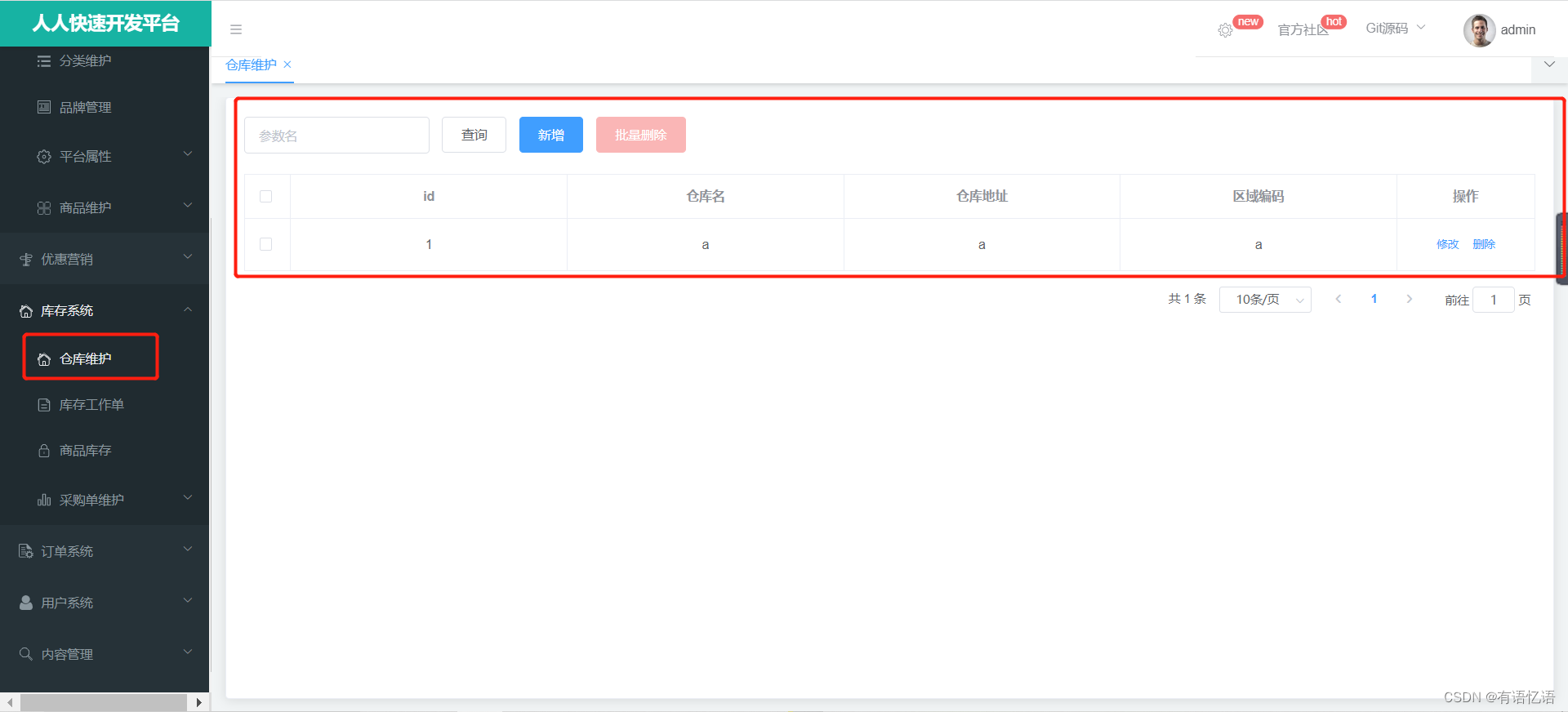Click the icon beside 订单系统
Viewport: 1568px width, 712px height.
(x=26, y=552)
